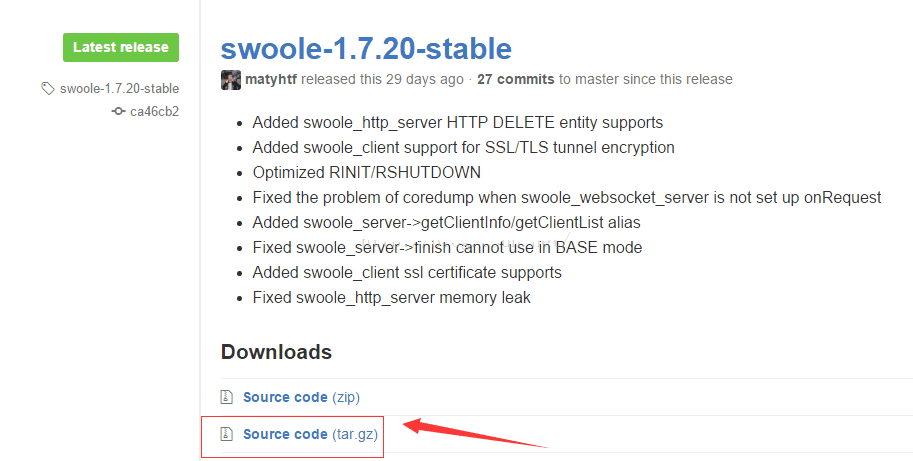Click matyhtf's avatar image
913x461 pixels.
(231, 80)
